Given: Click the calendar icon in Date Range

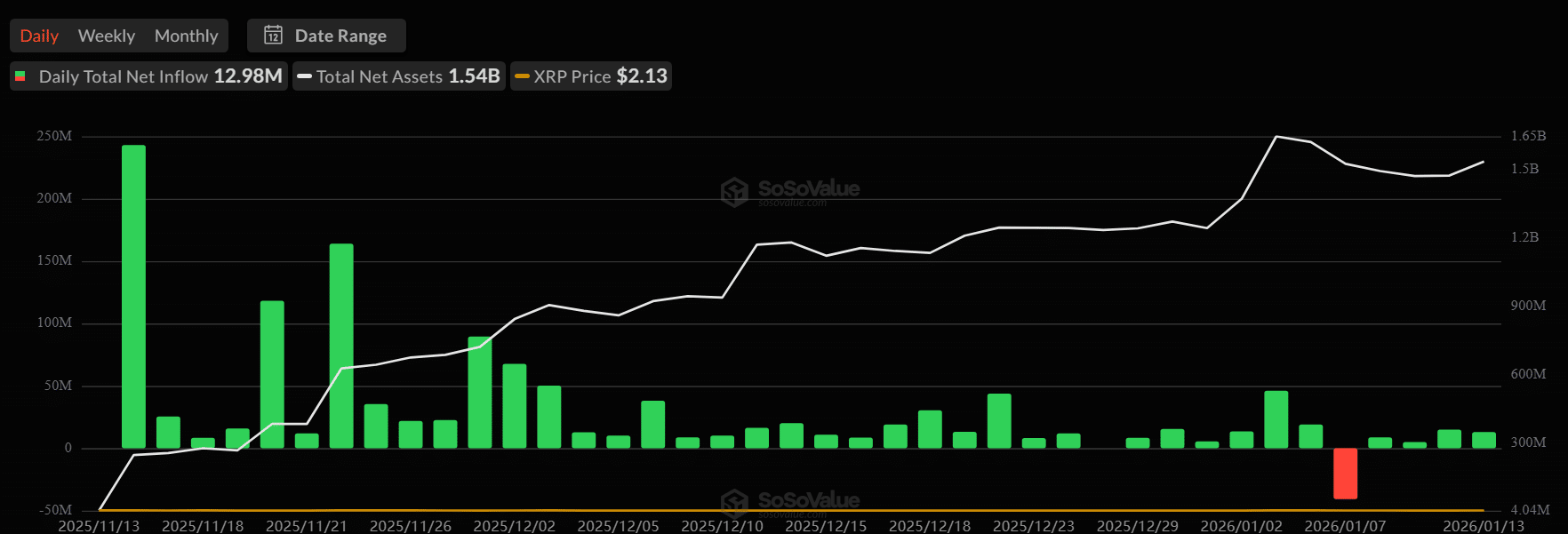Looking at the screenshot, I should tap(273, 36).
